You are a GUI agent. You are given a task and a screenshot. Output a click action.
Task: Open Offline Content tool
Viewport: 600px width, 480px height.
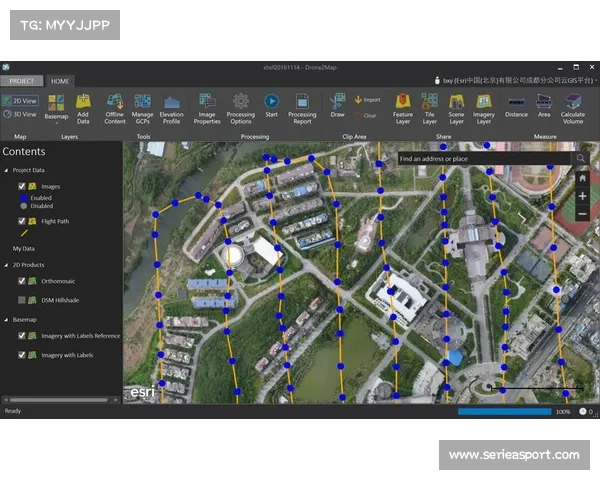(x=115, y=109)
